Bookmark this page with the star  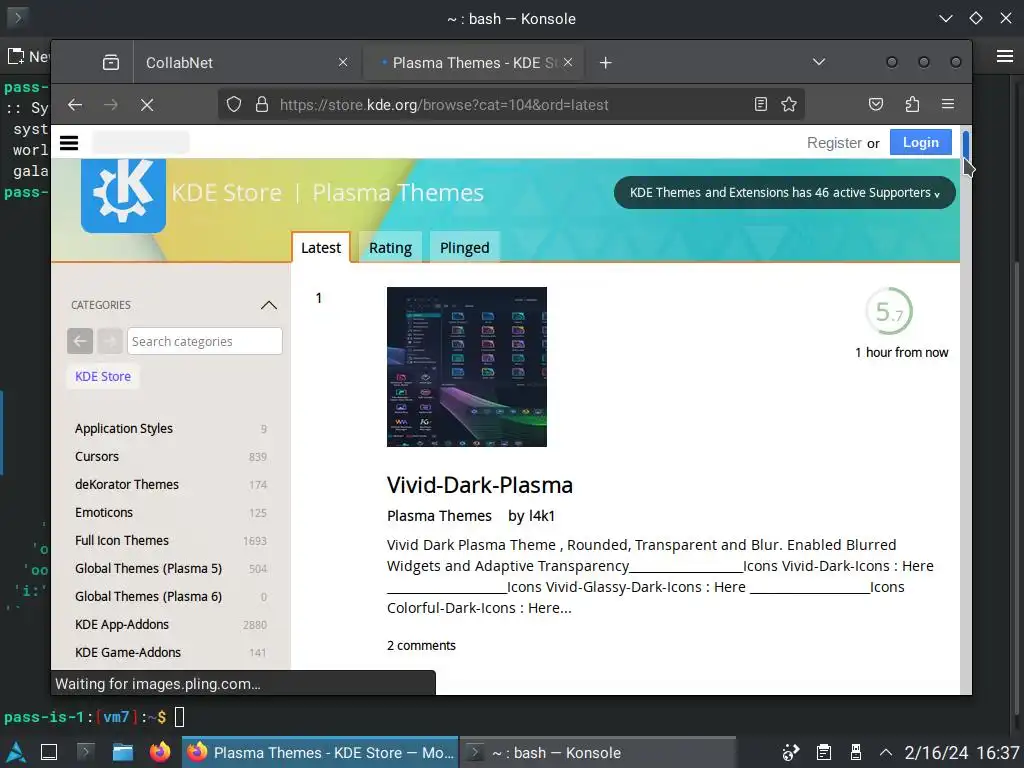pyautogui.click(x=789, y=104)
